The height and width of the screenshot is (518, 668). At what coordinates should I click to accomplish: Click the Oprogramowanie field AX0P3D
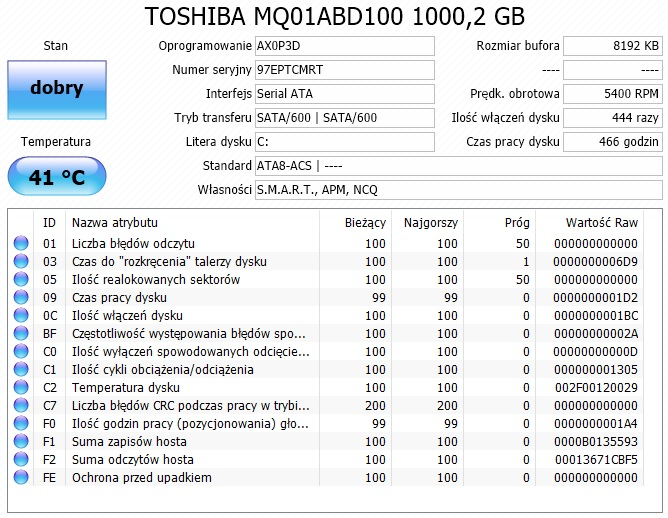(345, 46)
